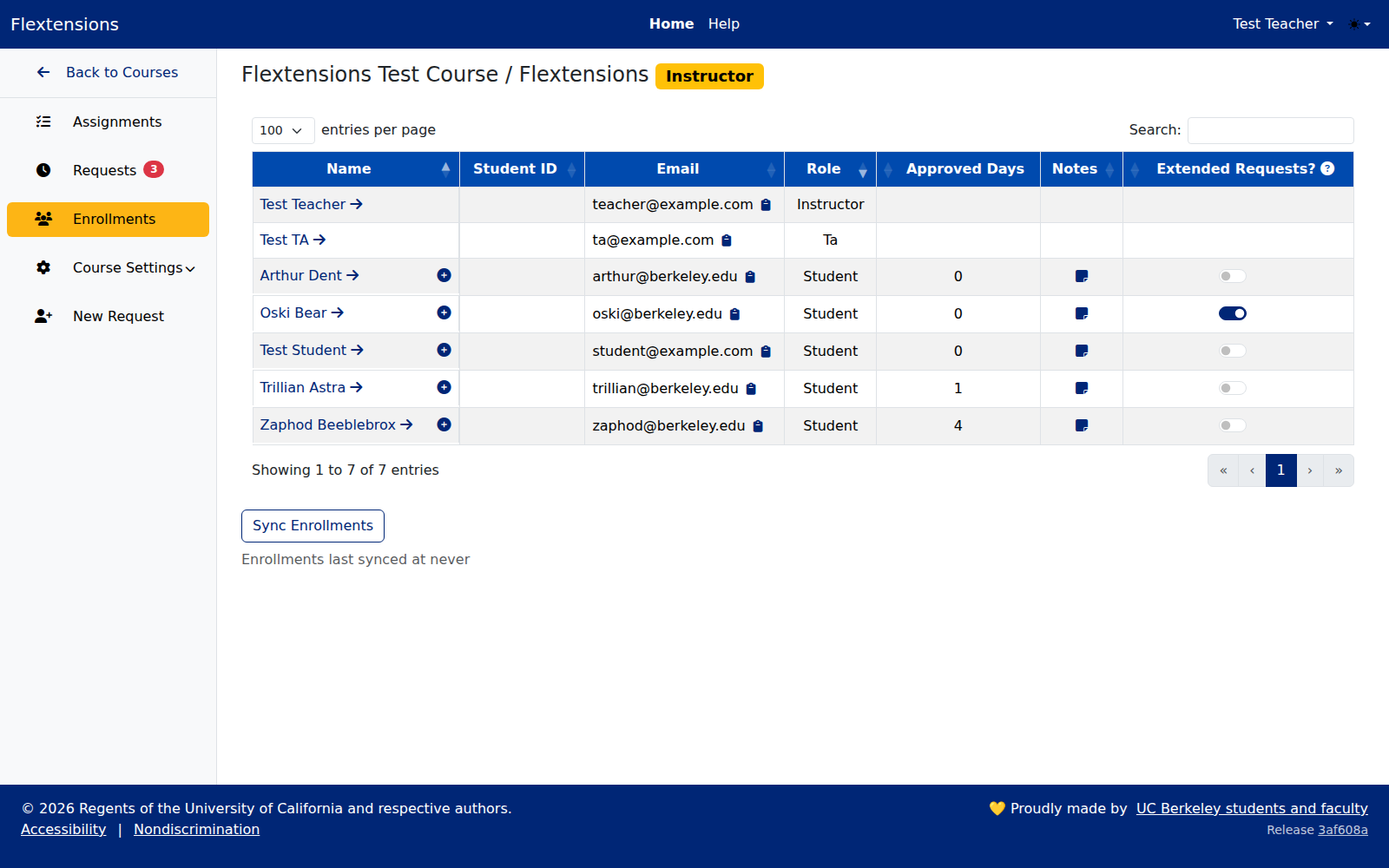The width and height of the screenshot is (1389, 868).
Task: Copy teacher@example.com email clipboard icon
Action: 766,205
